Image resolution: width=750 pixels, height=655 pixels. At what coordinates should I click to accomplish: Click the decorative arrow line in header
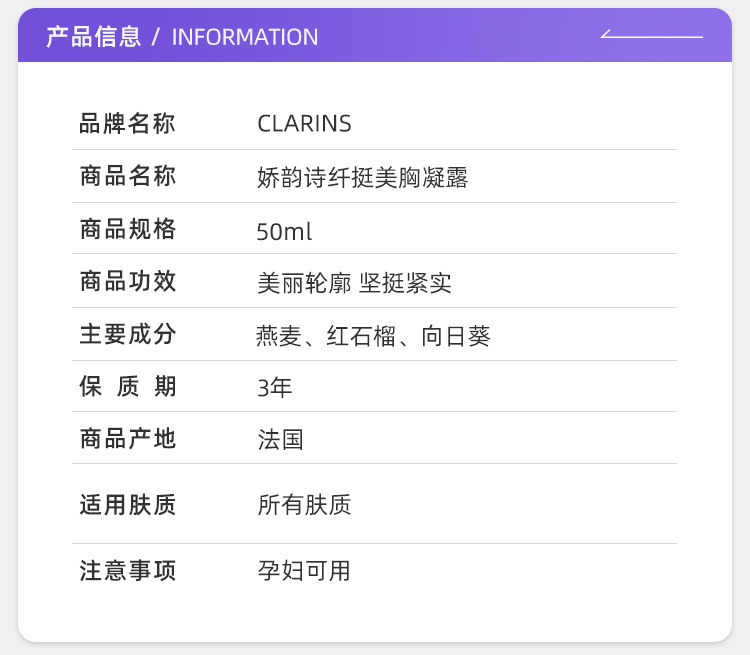(x=651, y=36)
